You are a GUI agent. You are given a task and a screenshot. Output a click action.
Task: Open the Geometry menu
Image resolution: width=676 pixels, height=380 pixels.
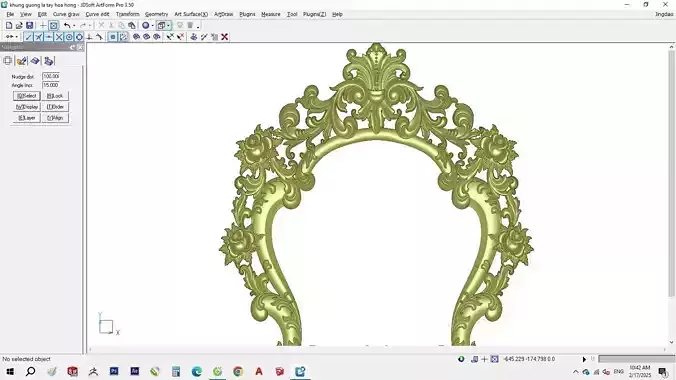[x=156, y=14]
